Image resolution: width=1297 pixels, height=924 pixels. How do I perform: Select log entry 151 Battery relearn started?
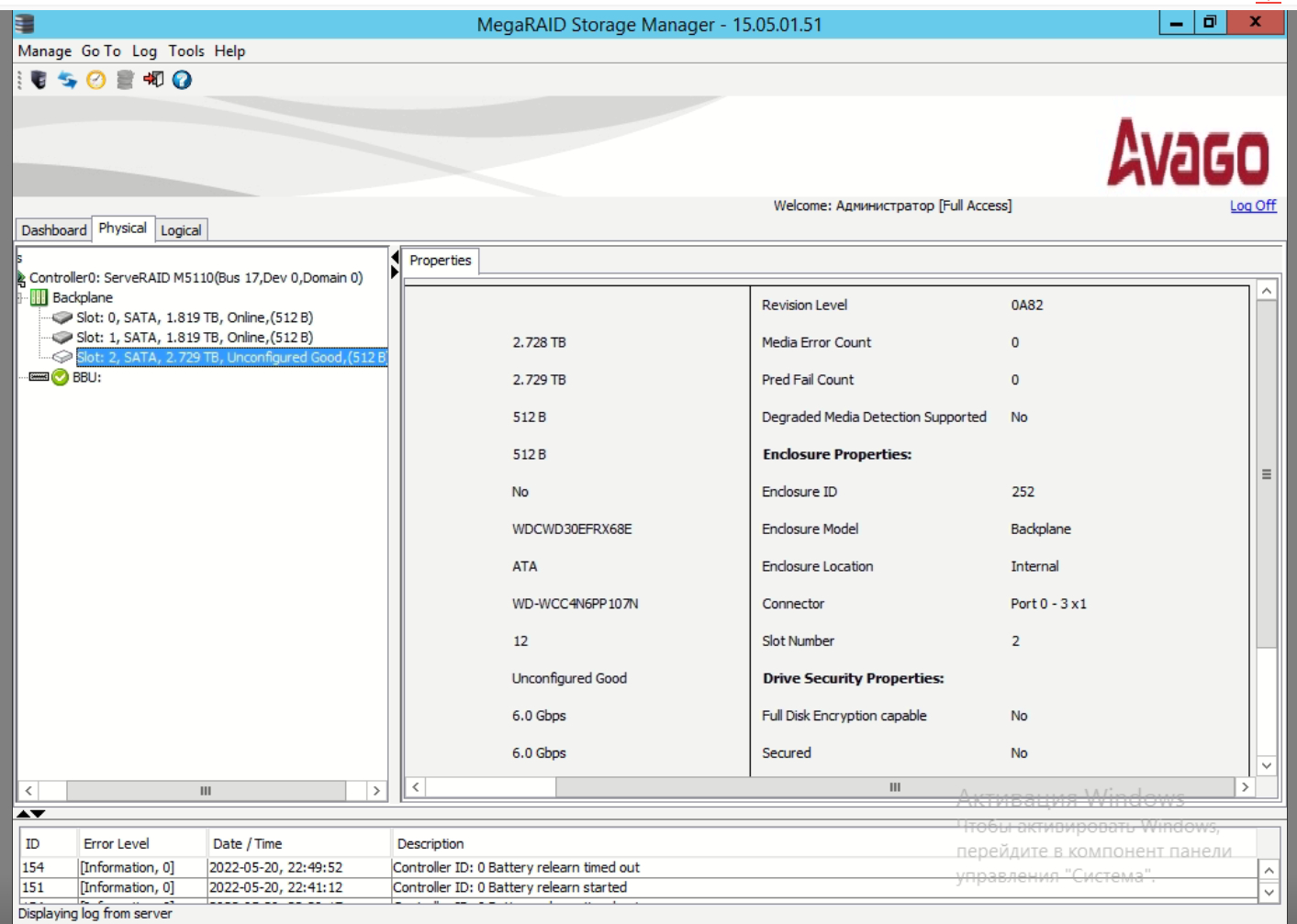638,887
